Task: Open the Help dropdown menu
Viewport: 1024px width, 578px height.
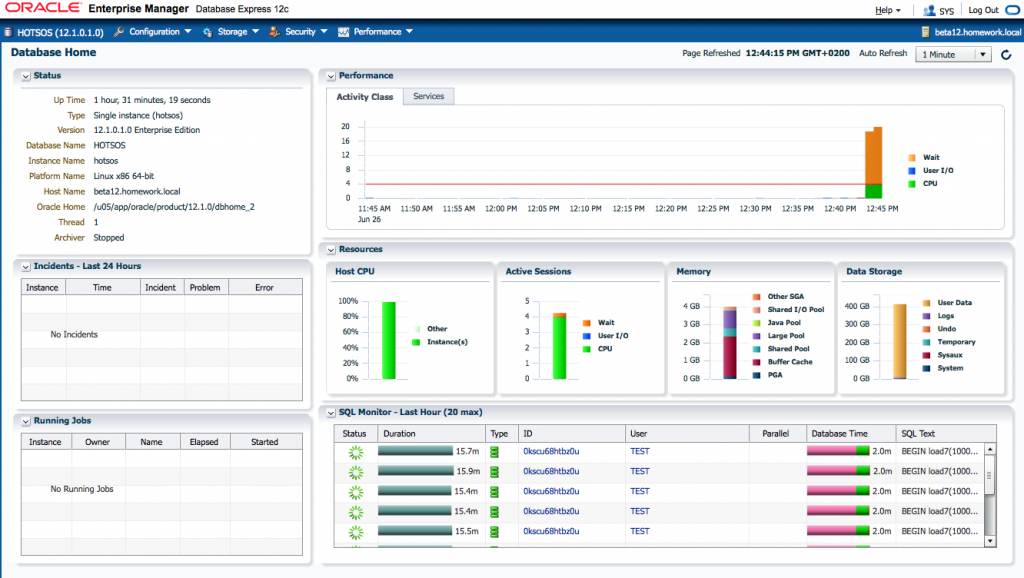Action: (888, 10)
